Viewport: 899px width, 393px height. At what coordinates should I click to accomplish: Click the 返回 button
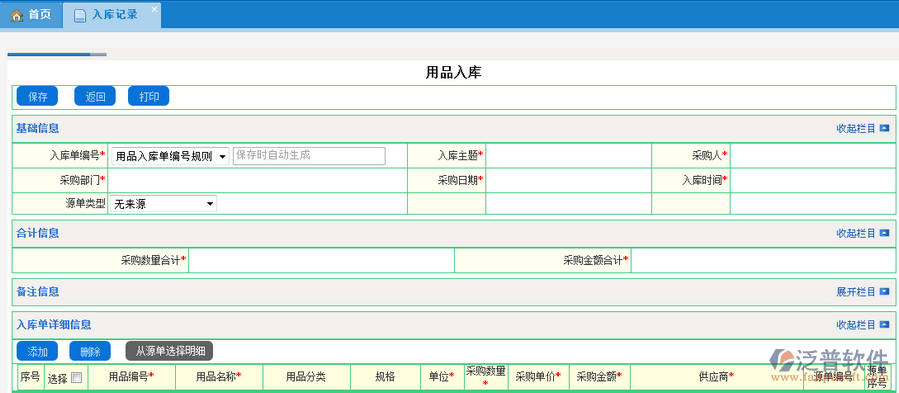tap(95, 96)
